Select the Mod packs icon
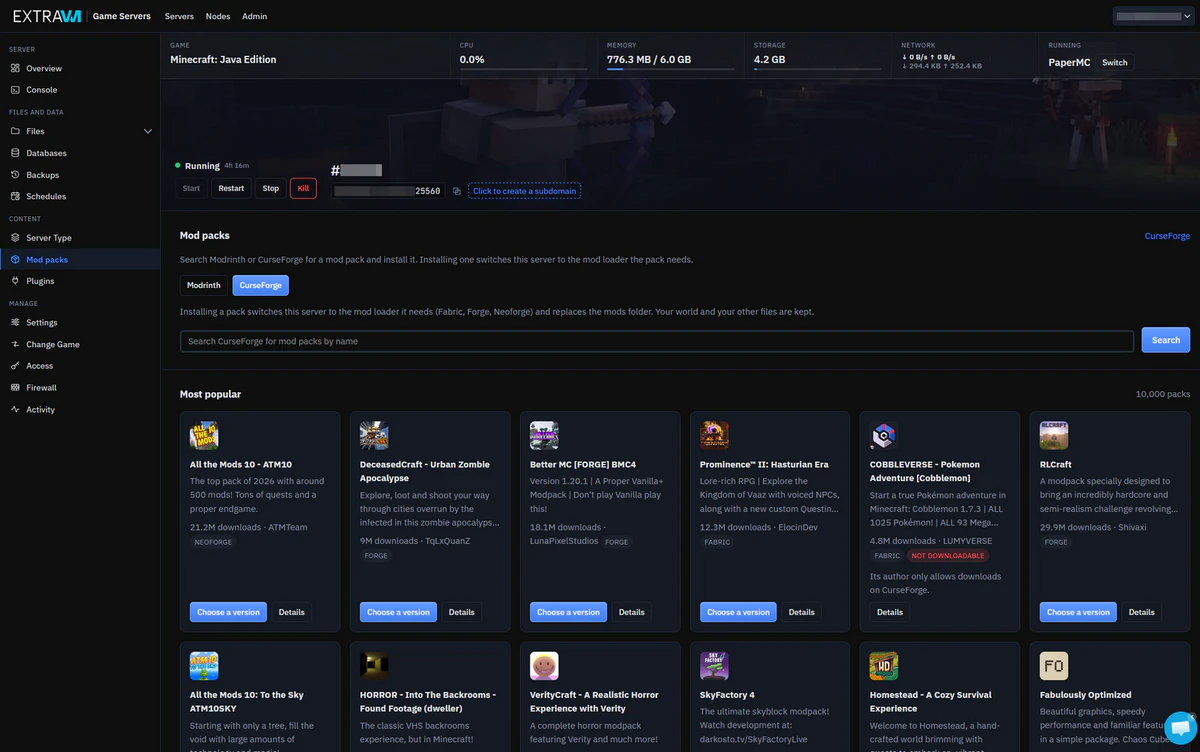This screenshot has height=752, width=1200. click(x=15, y=259)
